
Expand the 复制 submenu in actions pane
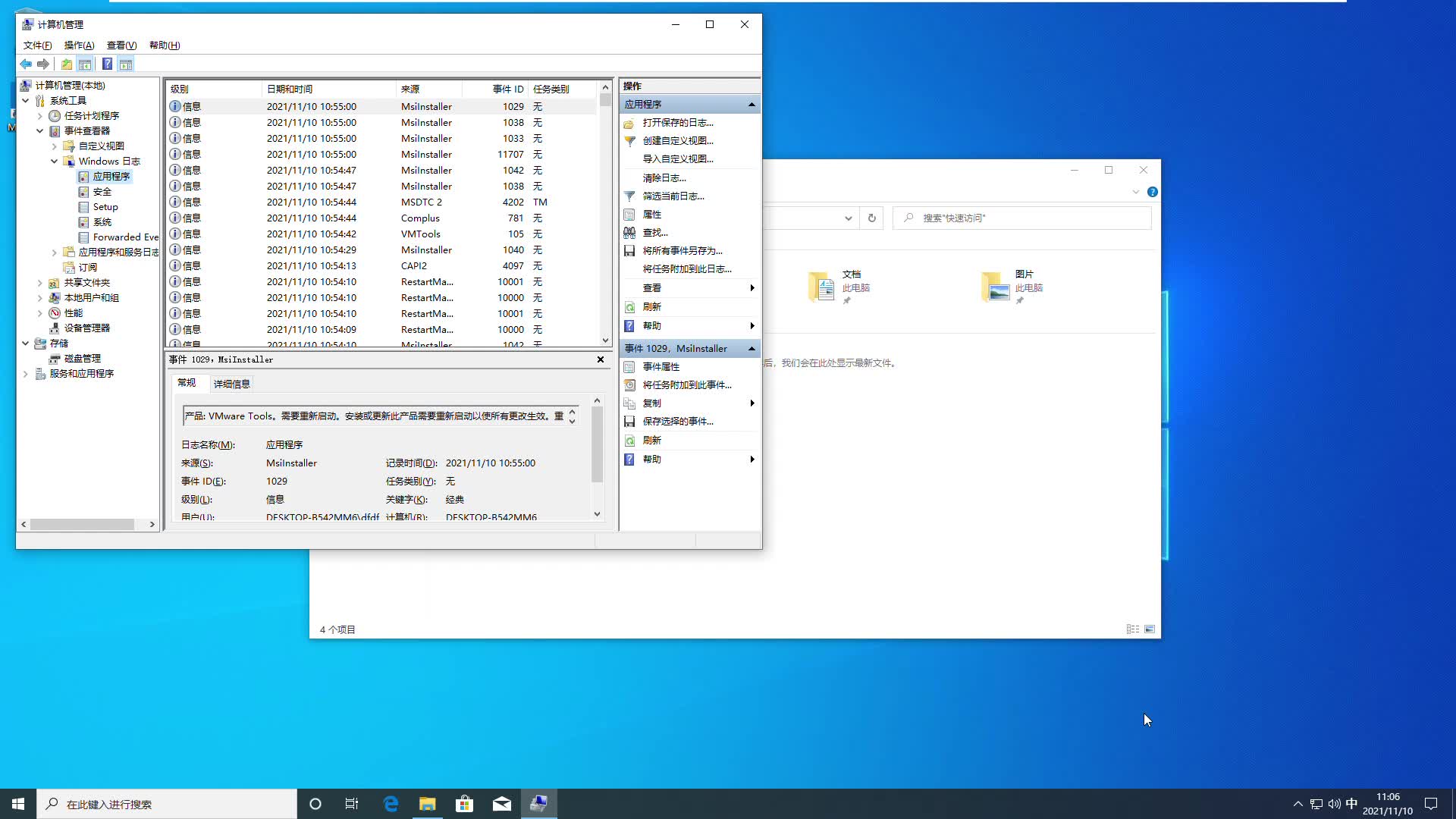pyautogui.click(x=690, y=403)
